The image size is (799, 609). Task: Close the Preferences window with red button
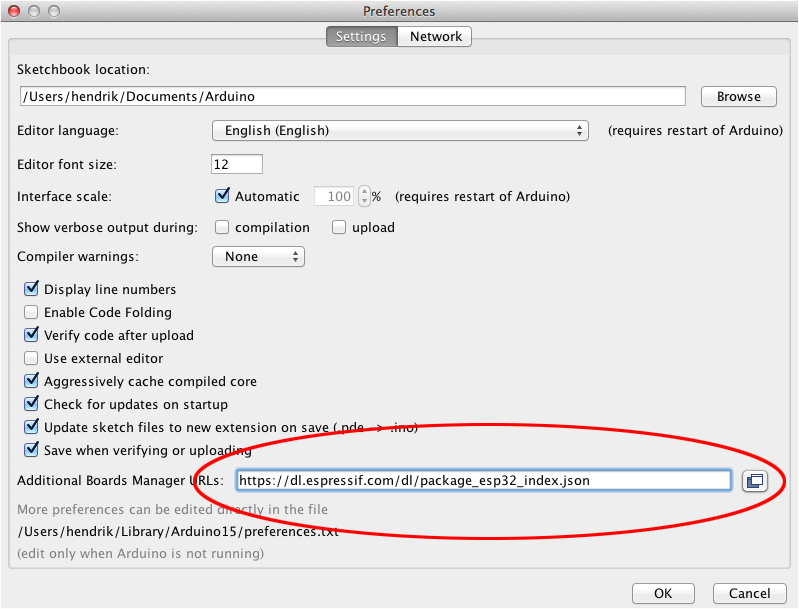click(x=14, y=11)
